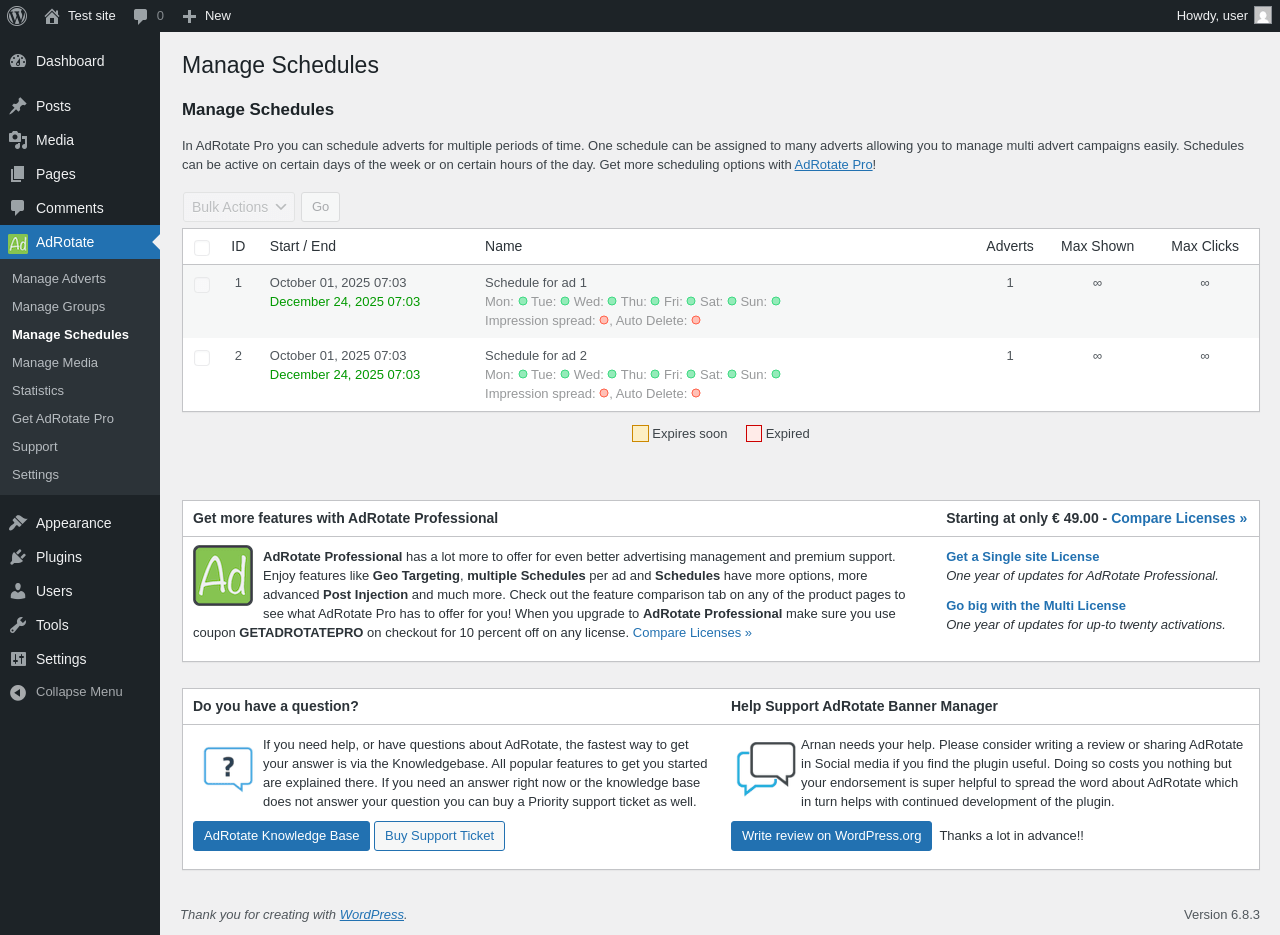Image resolution: width=1280 pixels, height=935 pixels.
Task: Click the Collapse Menu arrow icon
Action: click(x=18, y=692)
